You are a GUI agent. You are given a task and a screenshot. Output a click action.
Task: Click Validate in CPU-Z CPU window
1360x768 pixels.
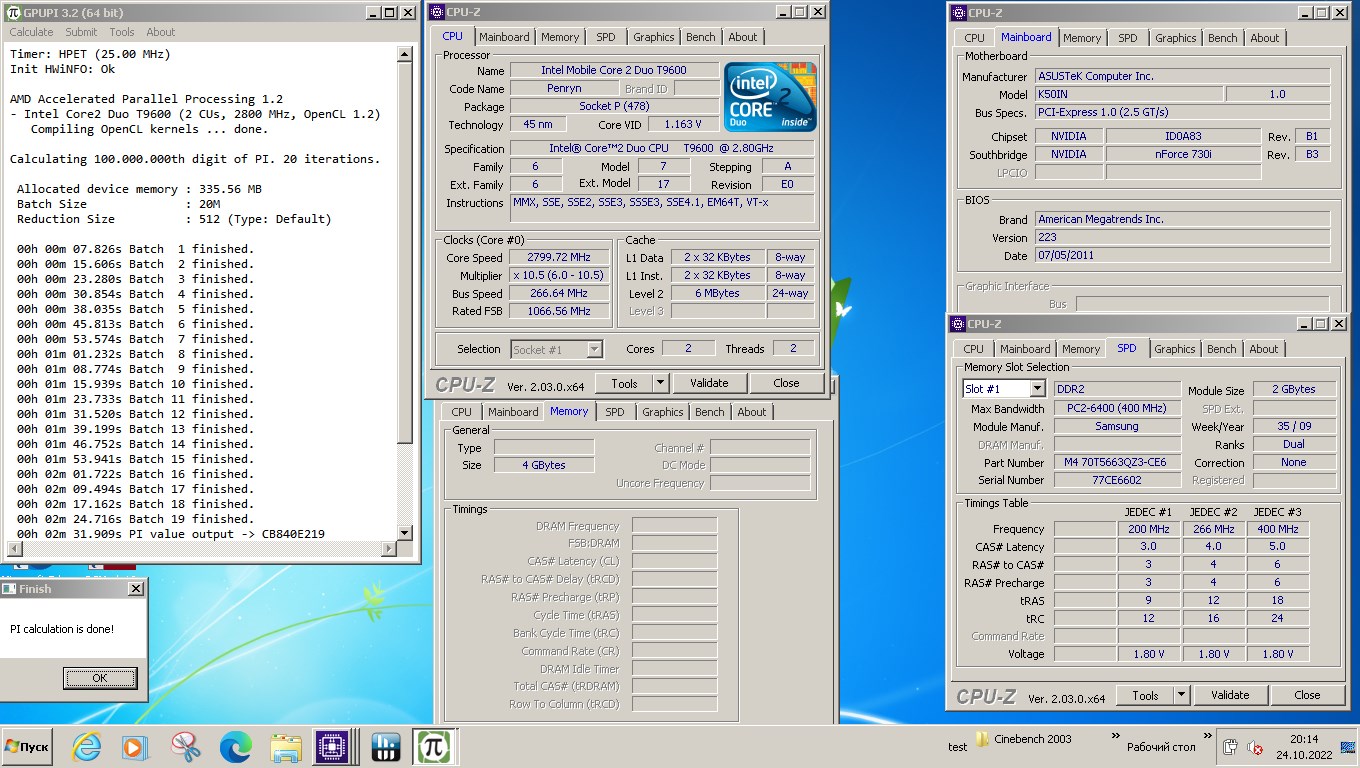click(x=709, y=383)
